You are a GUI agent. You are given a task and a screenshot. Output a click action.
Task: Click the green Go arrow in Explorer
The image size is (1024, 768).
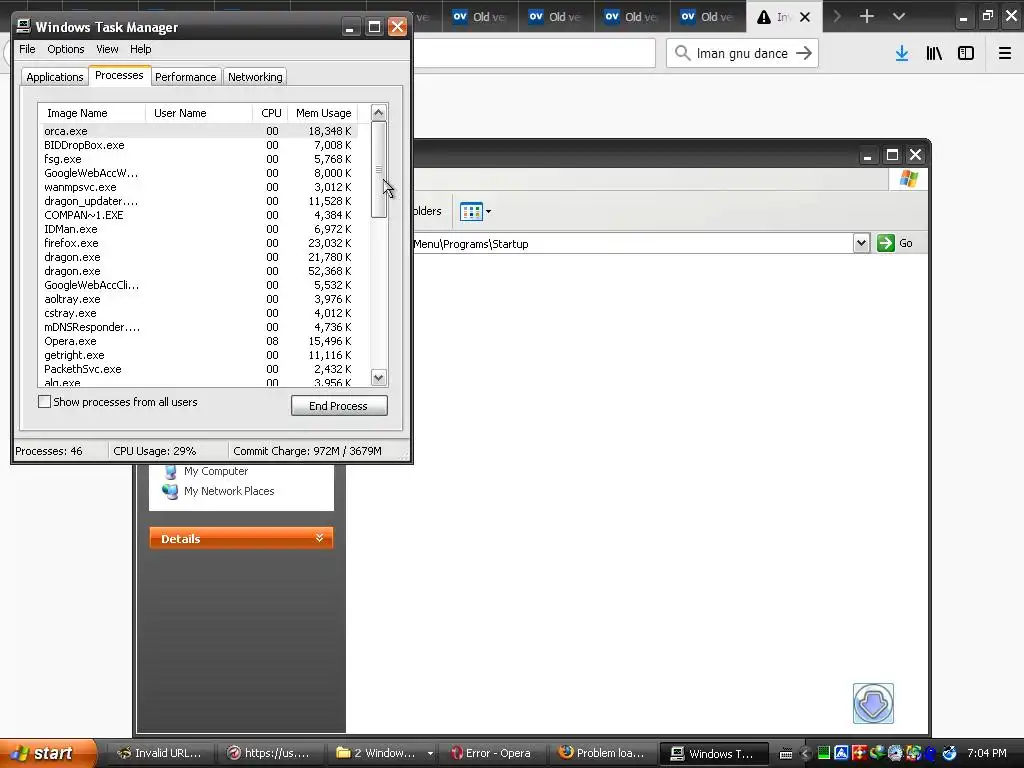pyautogui.click(x=886, y=243)
